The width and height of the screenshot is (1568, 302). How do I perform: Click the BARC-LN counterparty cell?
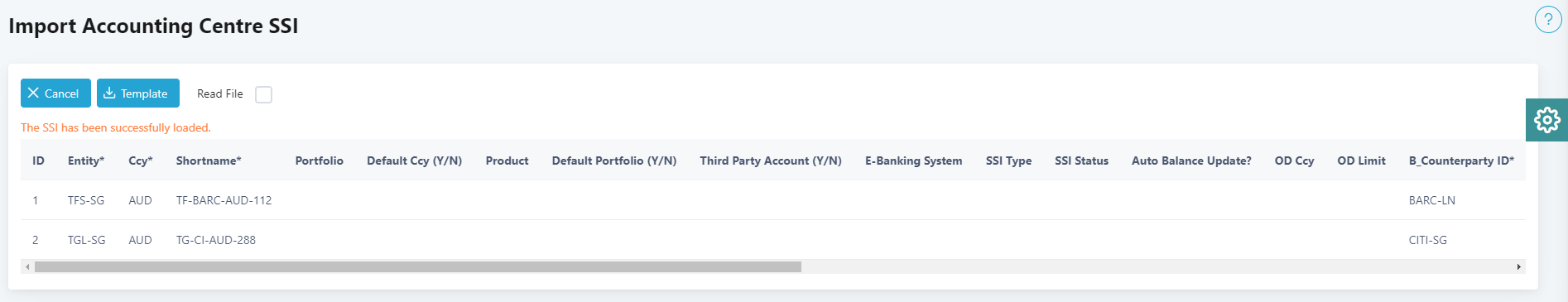coord(1432,200)
